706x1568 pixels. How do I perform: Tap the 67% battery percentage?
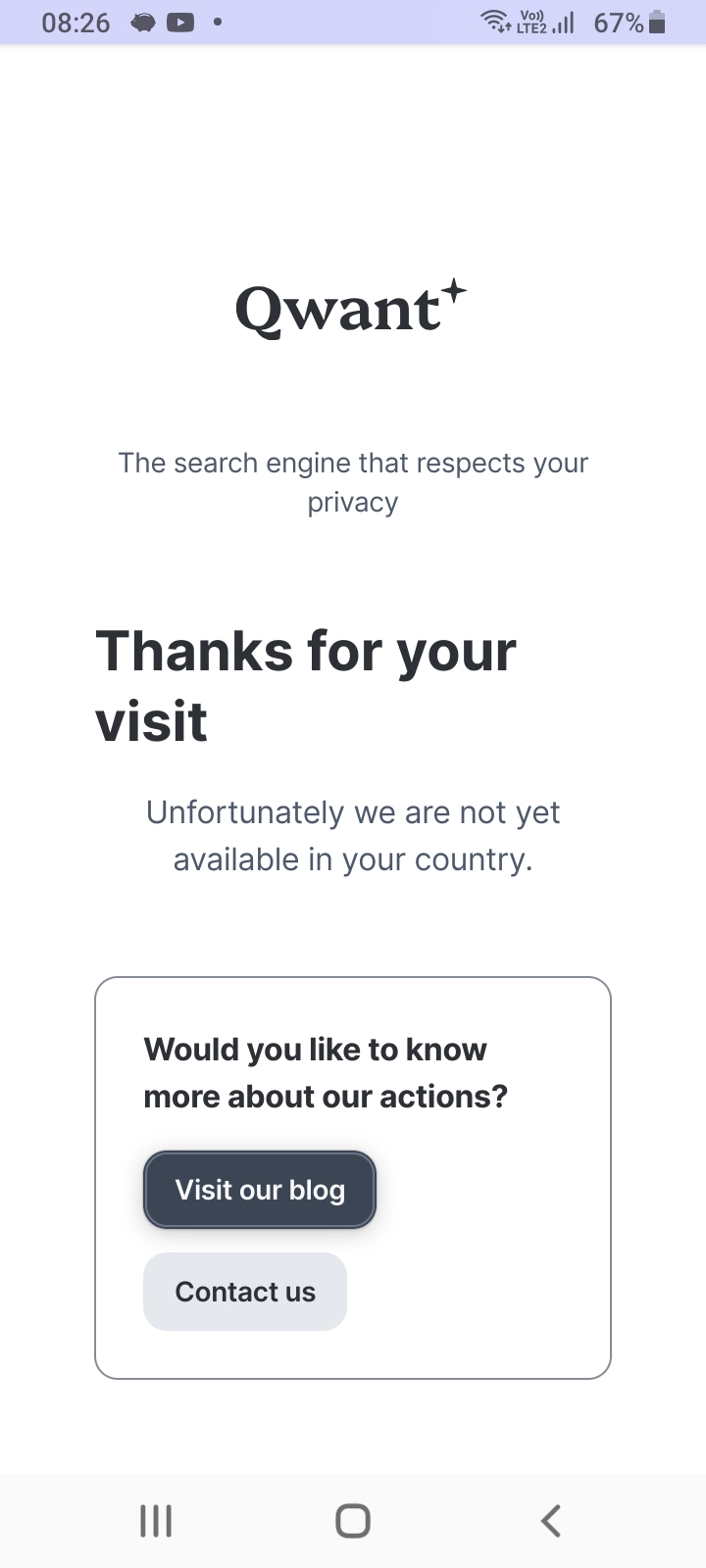click(619, 23)
